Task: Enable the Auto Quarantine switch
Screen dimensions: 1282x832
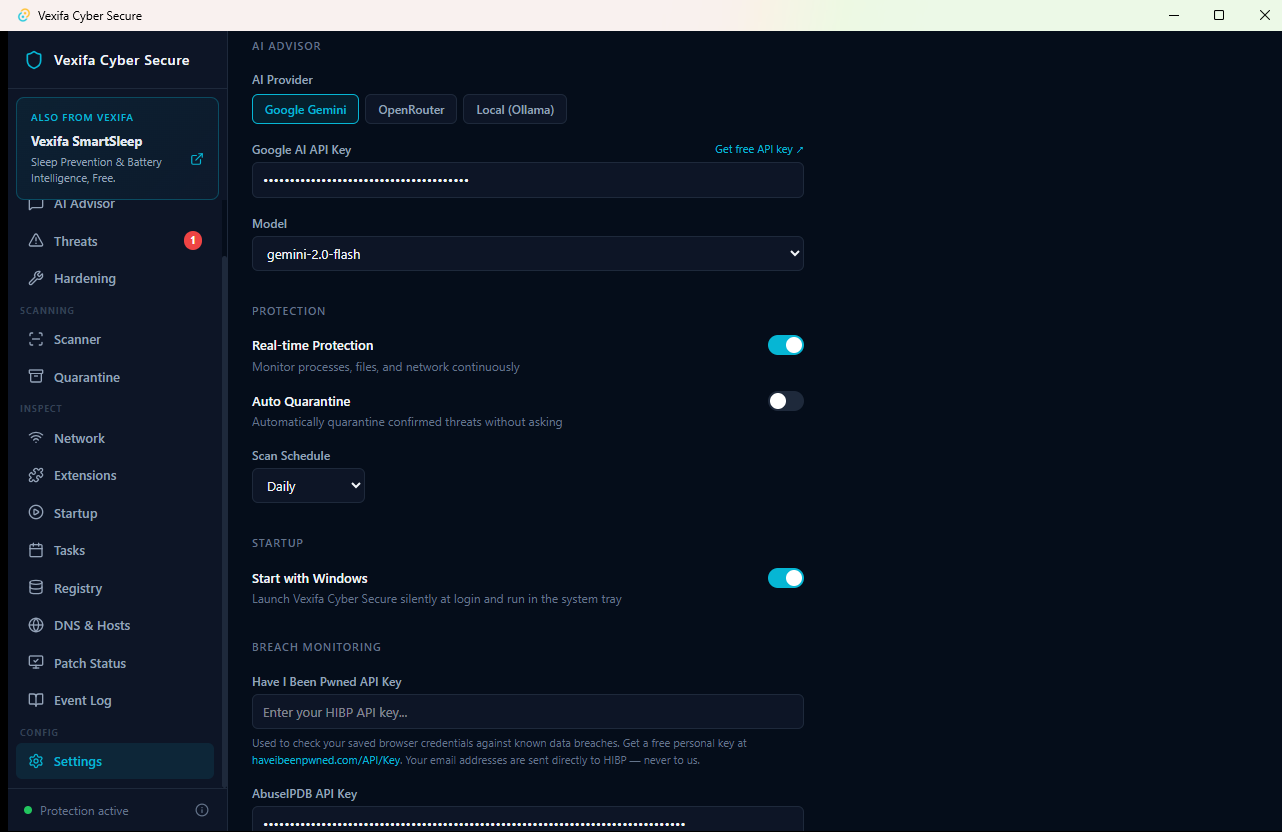Action: click(x=786, y=401)
